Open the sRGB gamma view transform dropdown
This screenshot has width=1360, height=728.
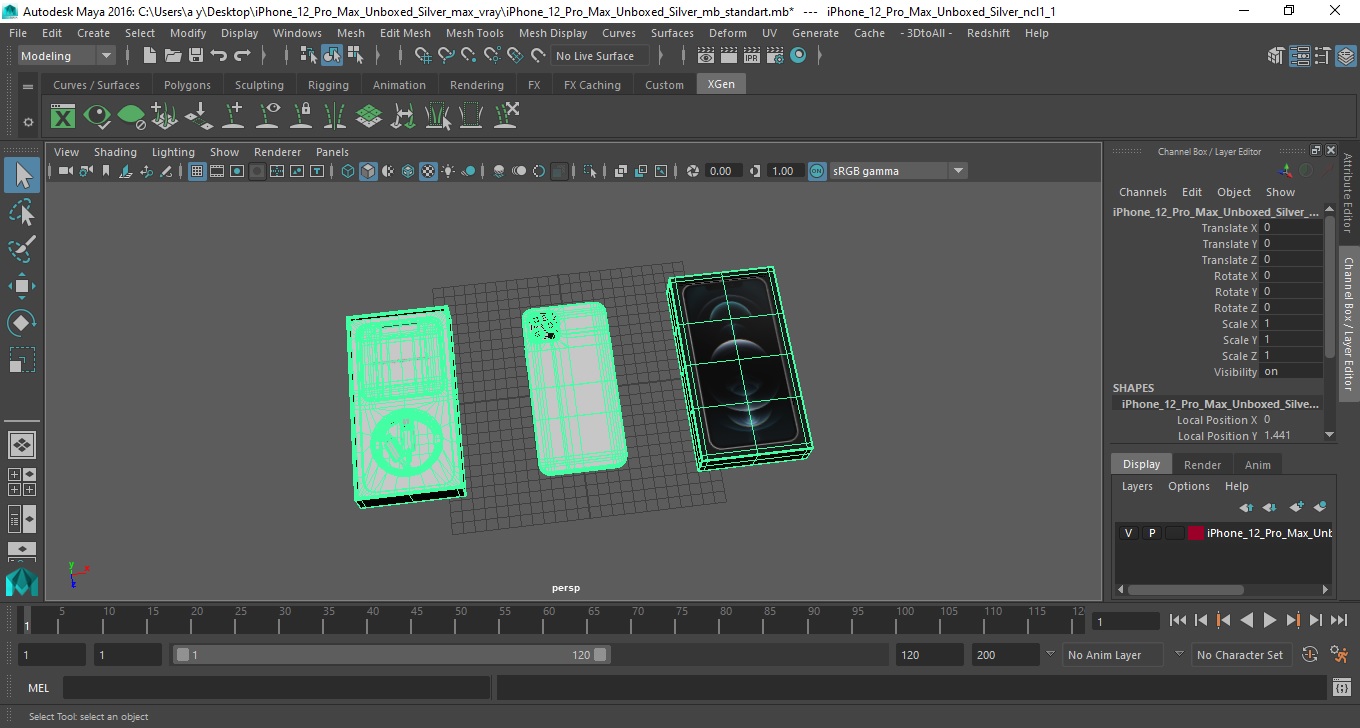pyautogui.click(x=899, y=171)
